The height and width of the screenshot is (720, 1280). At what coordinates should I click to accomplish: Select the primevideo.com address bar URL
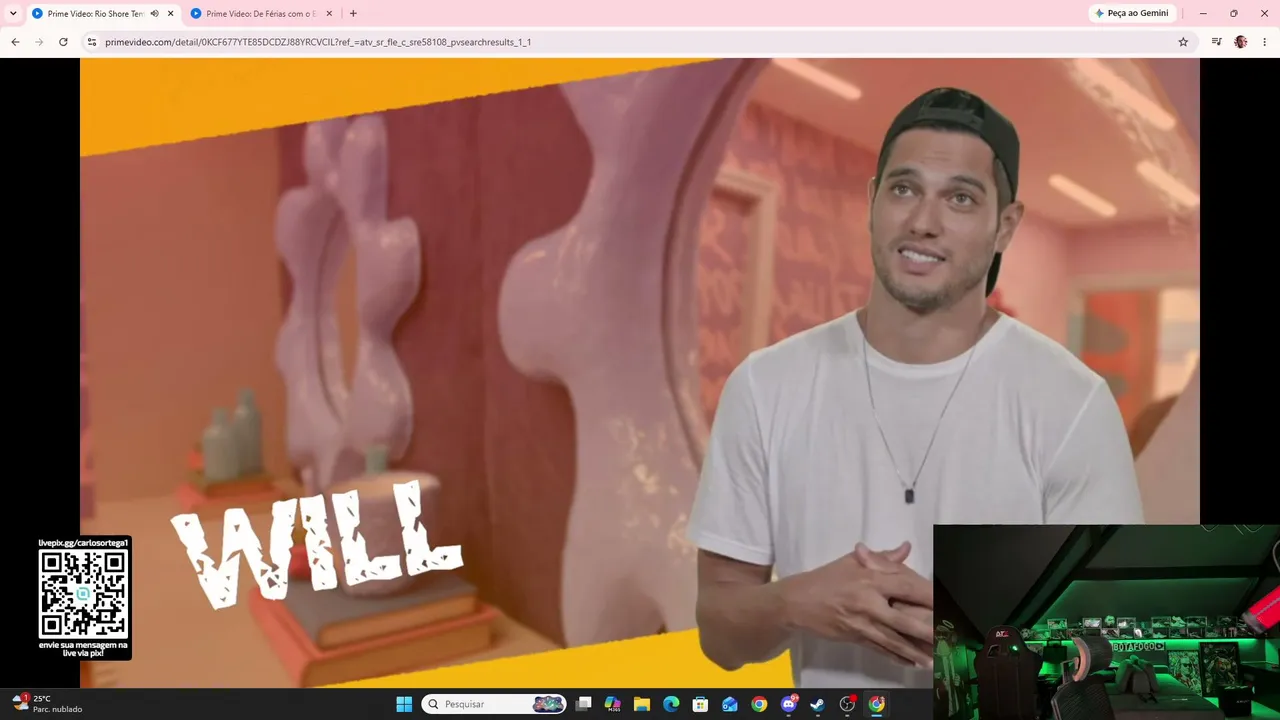[x=318, y=42]
